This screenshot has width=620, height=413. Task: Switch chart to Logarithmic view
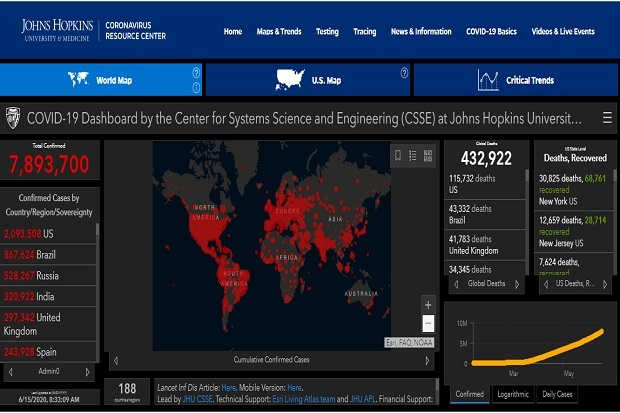tap(513, 394)
